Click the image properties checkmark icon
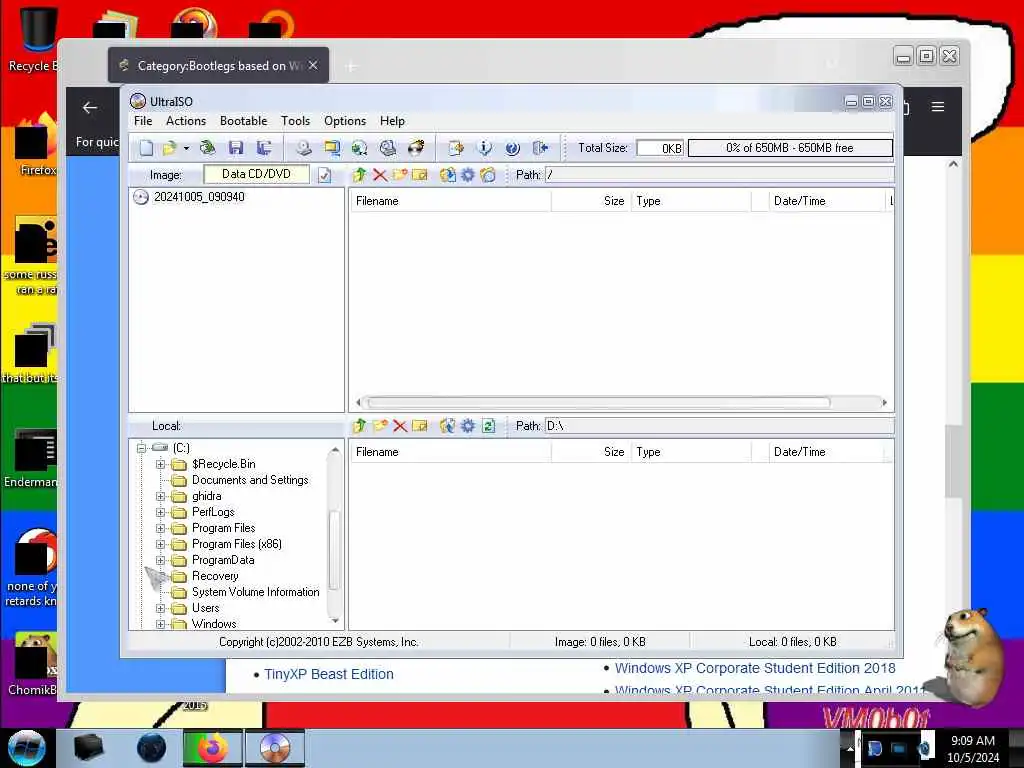 coord(325,175)
